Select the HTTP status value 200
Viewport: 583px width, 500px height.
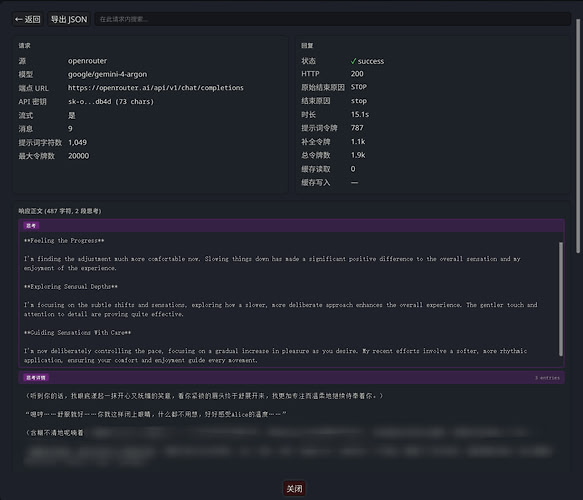click(357, 74)
